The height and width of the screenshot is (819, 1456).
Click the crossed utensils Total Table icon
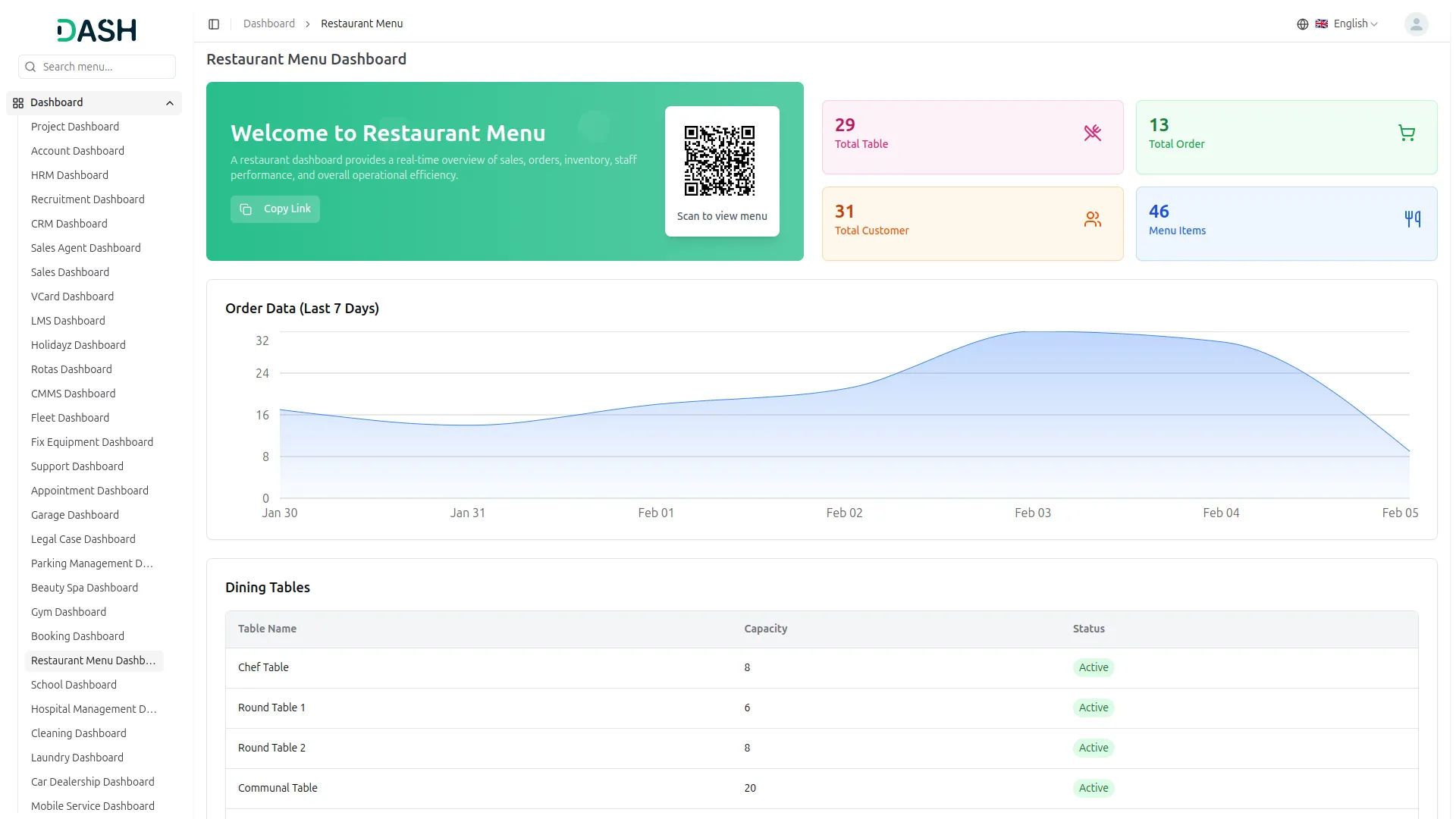coord(1092,133)
